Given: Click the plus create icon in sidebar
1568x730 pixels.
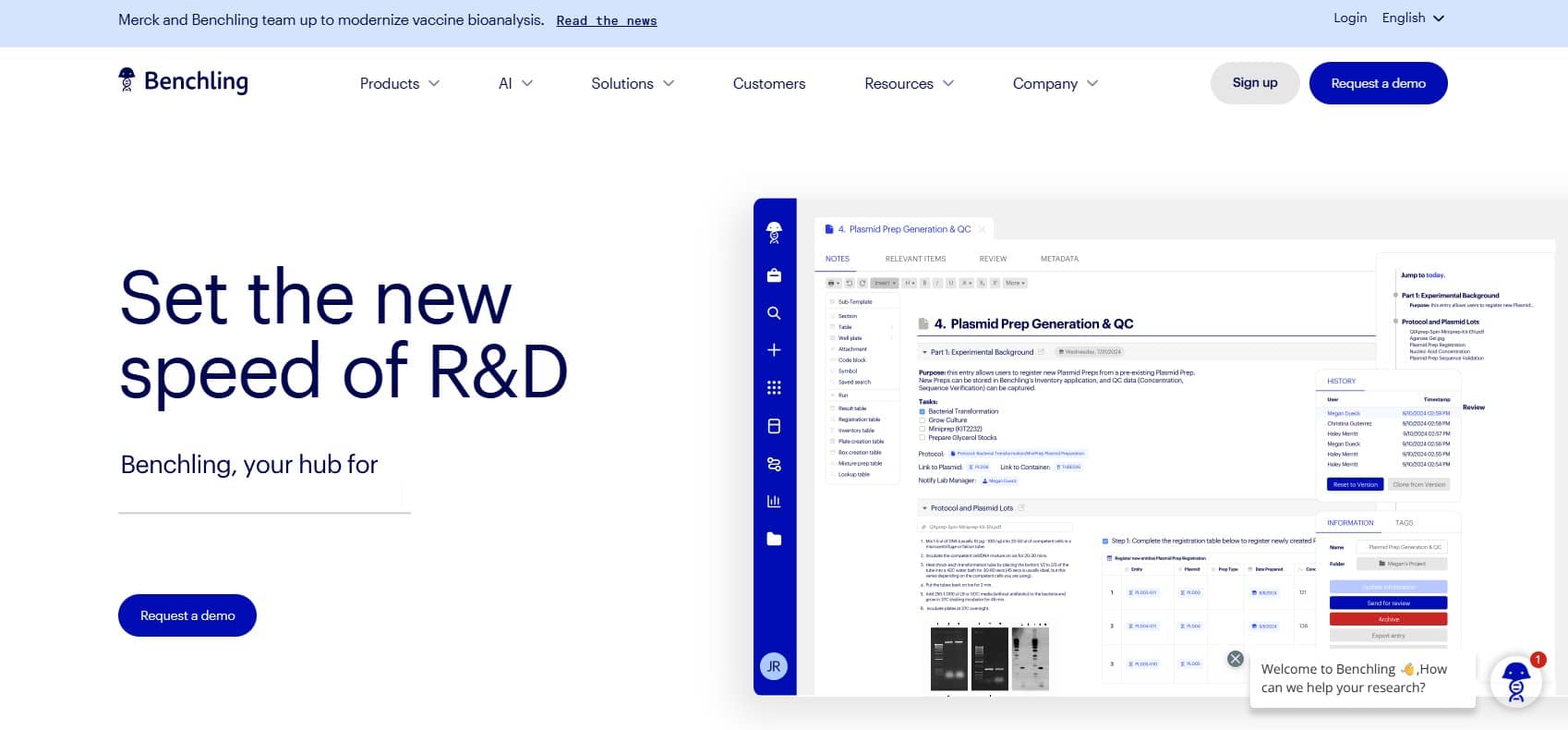Looking at the screenshot, I should (774, 350).
